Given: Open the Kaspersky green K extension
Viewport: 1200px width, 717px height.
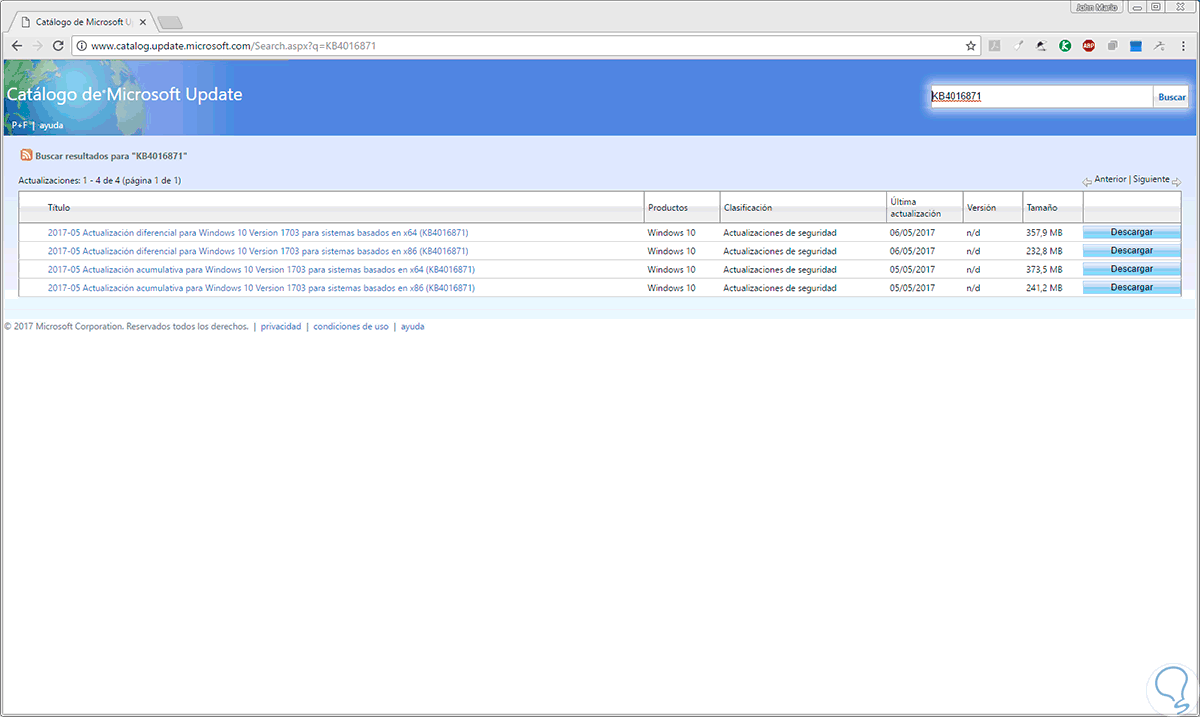Looking at the screenshot, I should pos(1065,46).
